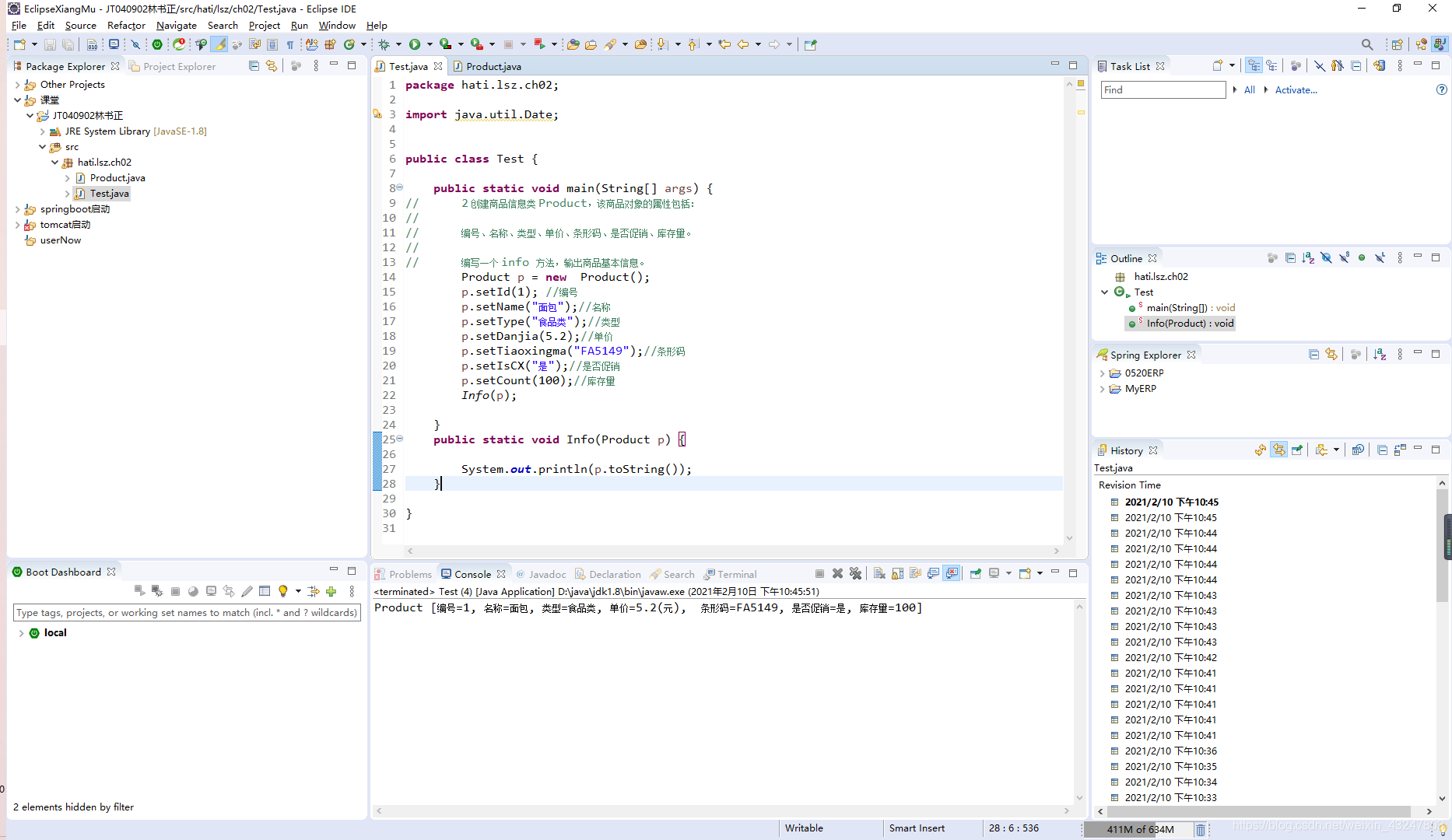Image resolution: width=1452 pixels, height=840 pixels.
Task: Switch to the Project Explorer tab
Action: pos(173,66)
